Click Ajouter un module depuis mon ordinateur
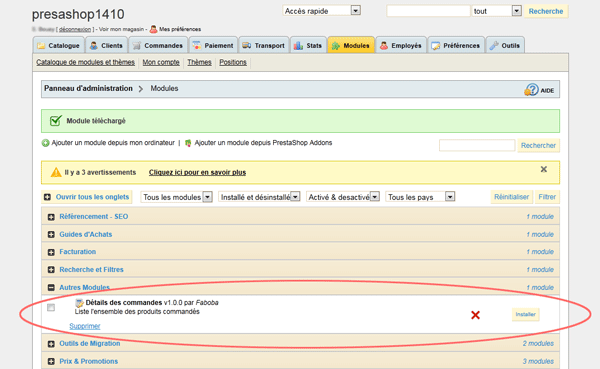 pos(113,143)
